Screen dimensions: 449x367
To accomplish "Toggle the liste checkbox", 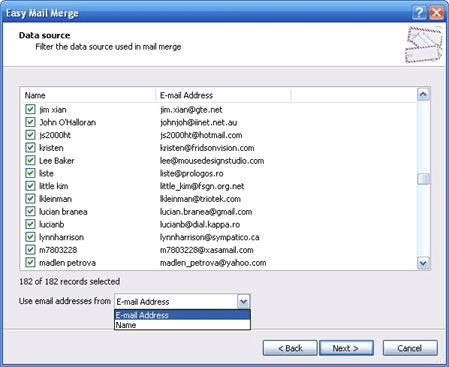I will click(30, 173).
